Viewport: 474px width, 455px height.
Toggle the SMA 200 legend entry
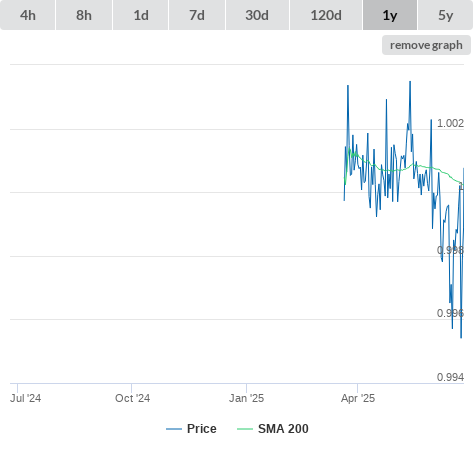click(273, 429)
